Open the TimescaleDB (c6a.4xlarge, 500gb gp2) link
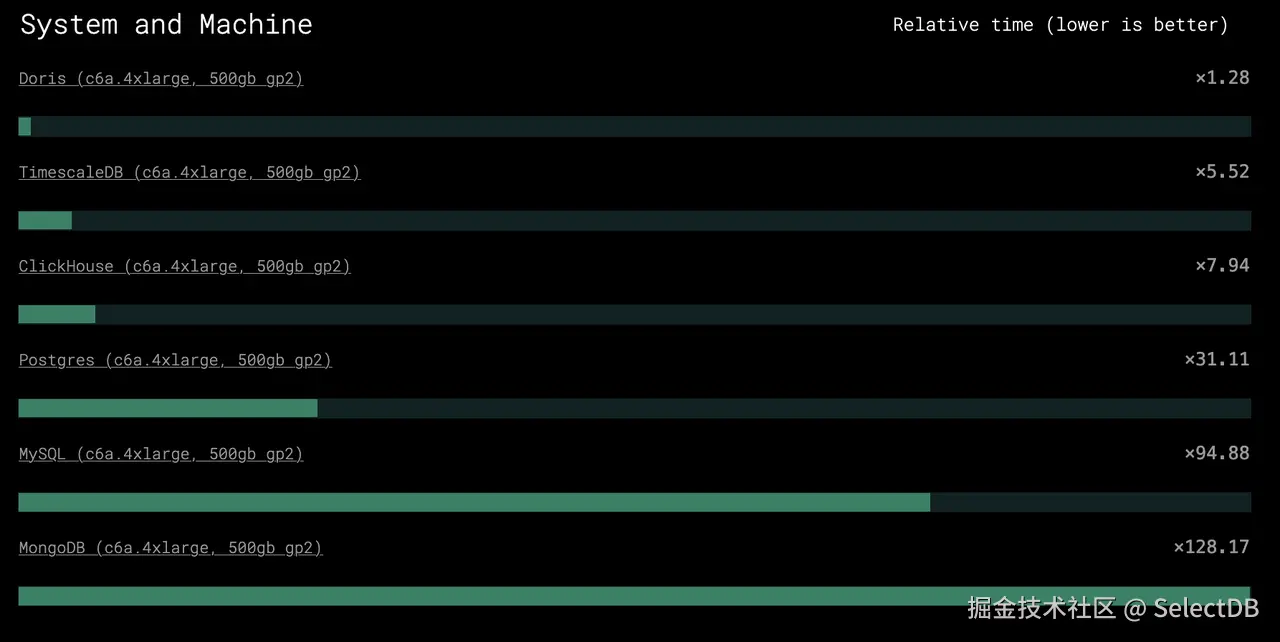 tap(189, 172)
